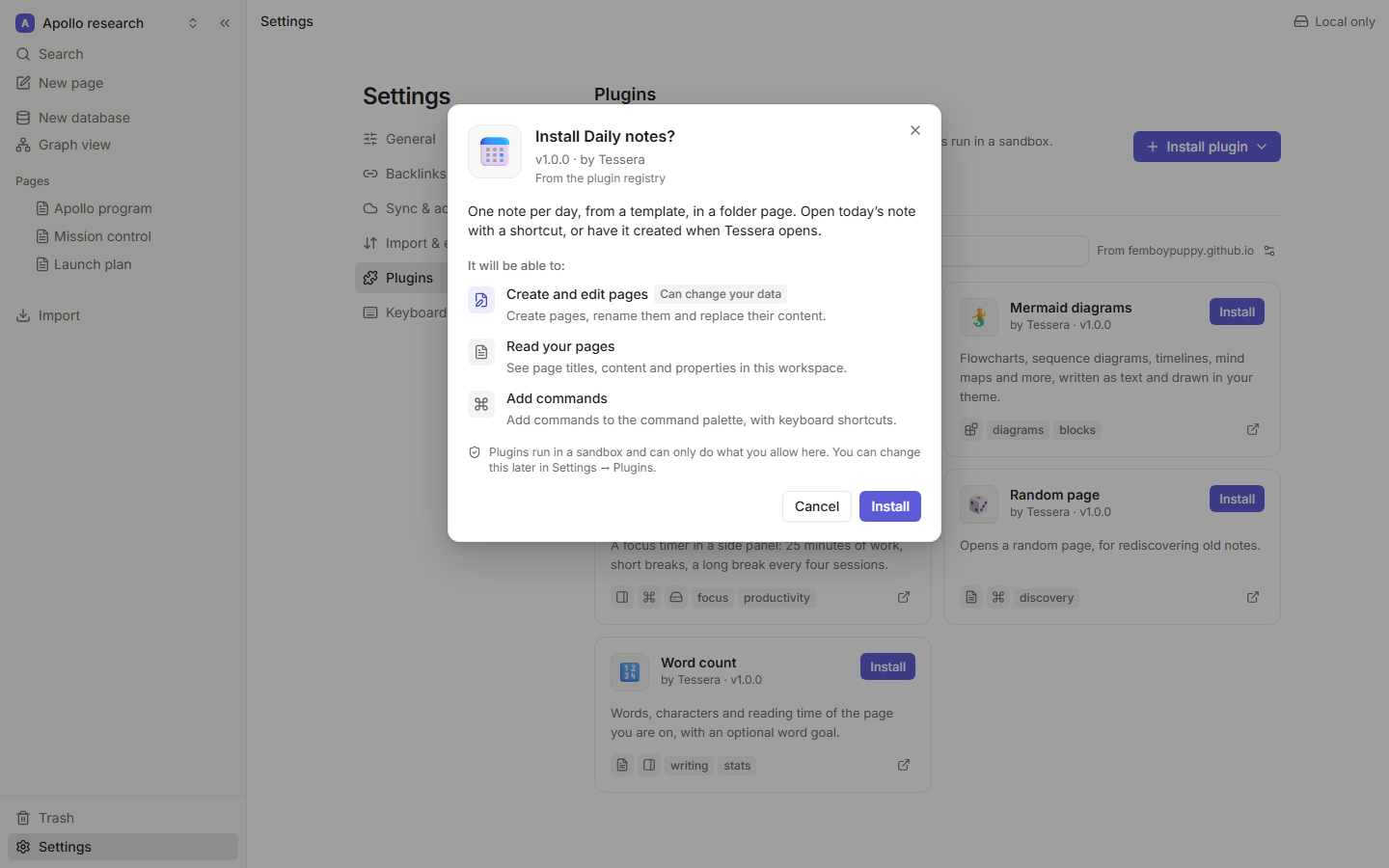Switch to General settings tab

401,139
